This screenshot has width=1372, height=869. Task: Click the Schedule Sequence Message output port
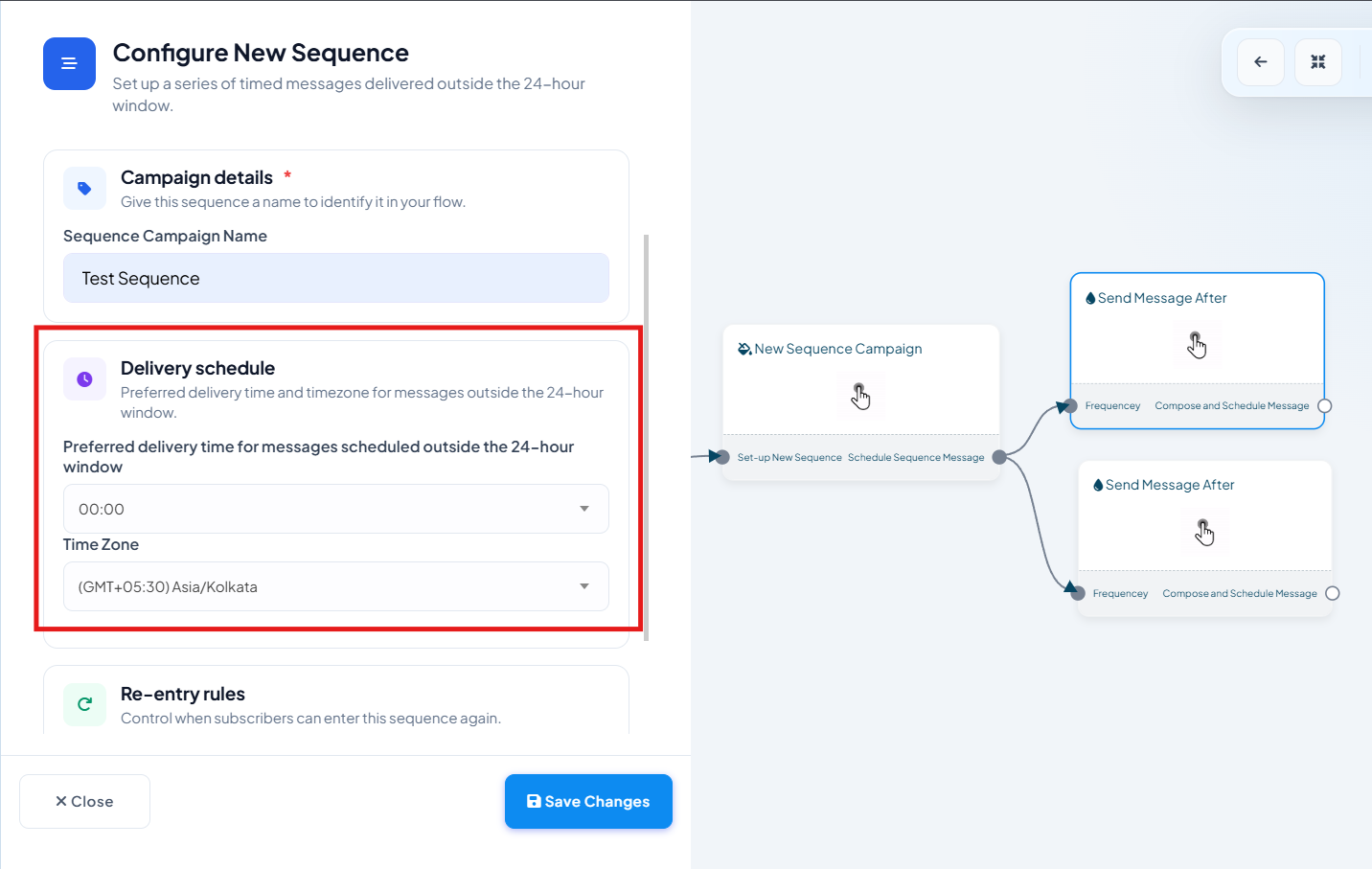click(999, 457)
